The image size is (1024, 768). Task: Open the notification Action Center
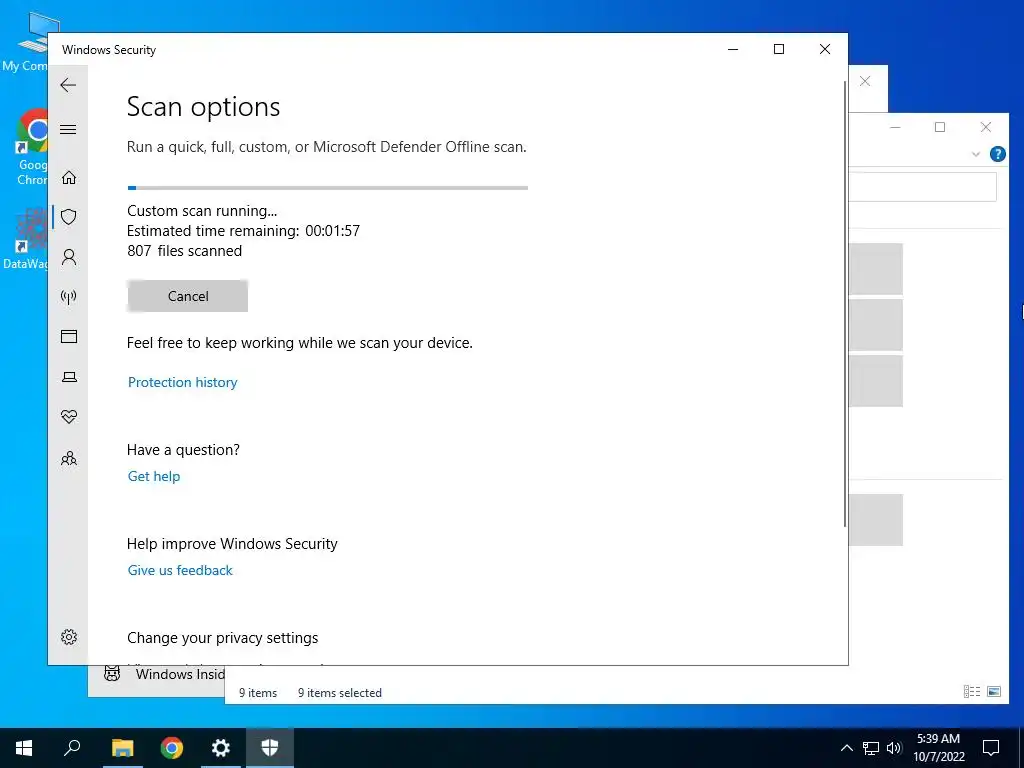[x=991, y=748]
